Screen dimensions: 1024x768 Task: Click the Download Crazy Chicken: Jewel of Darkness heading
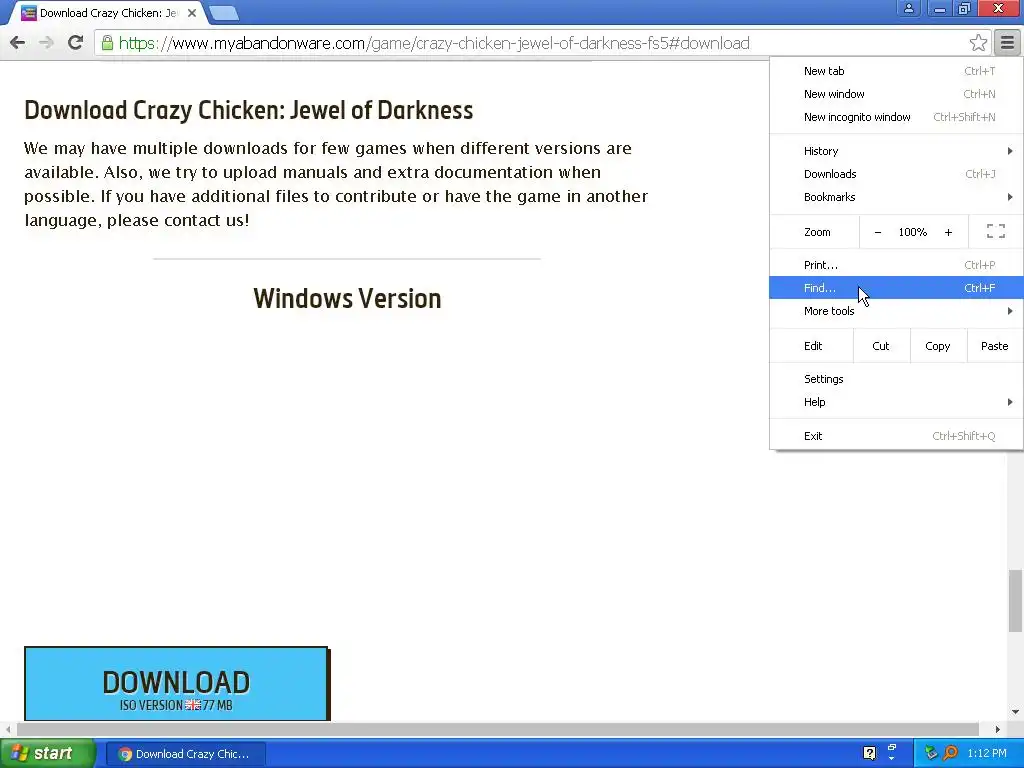tap(248, 110)
